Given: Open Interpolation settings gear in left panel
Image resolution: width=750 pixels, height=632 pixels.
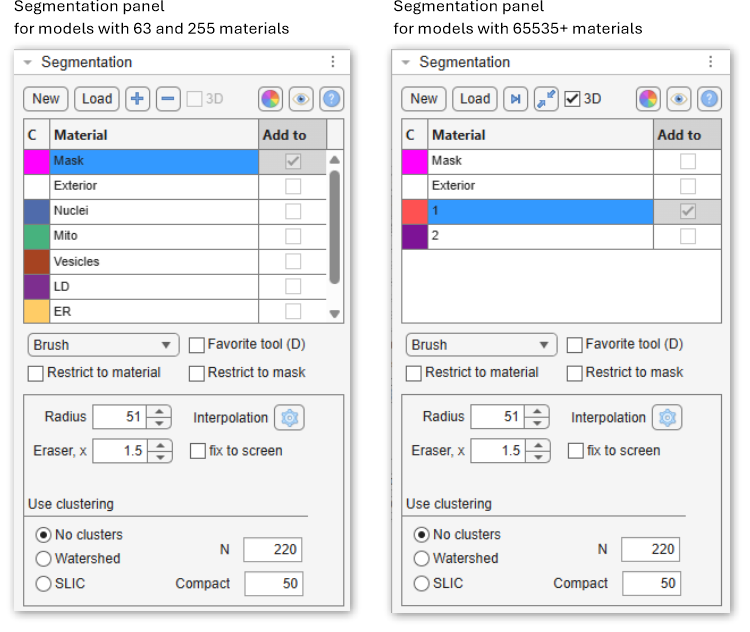Looking at the screenshot, I should pos(289,418).
